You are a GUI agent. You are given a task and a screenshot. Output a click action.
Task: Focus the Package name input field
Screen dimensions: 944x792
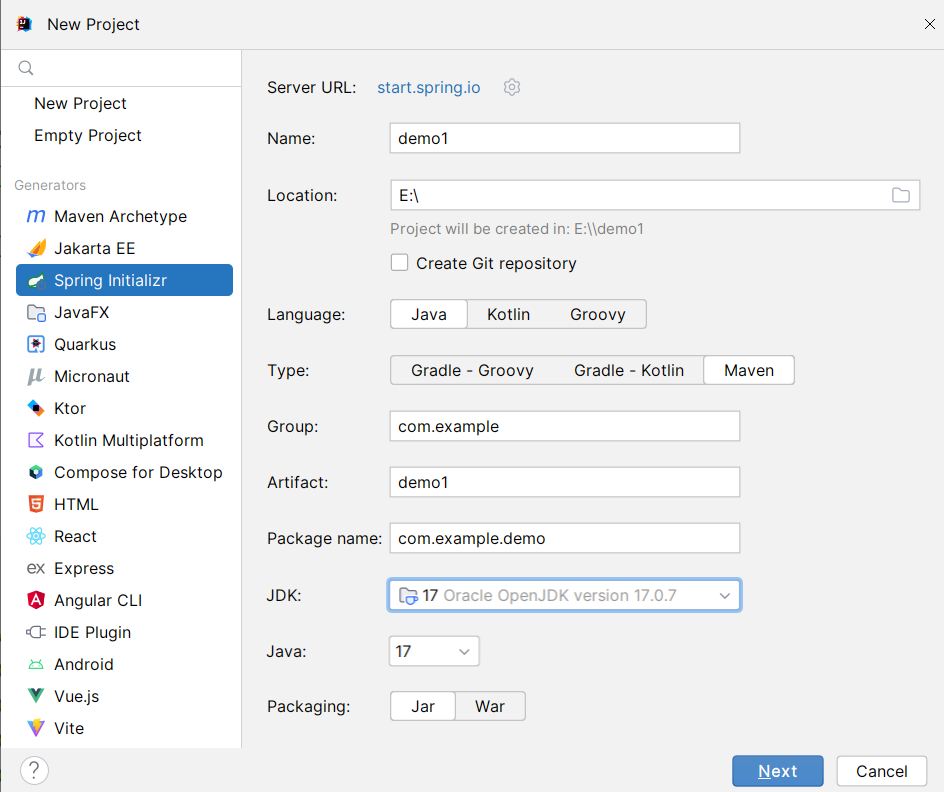point(565,538)
